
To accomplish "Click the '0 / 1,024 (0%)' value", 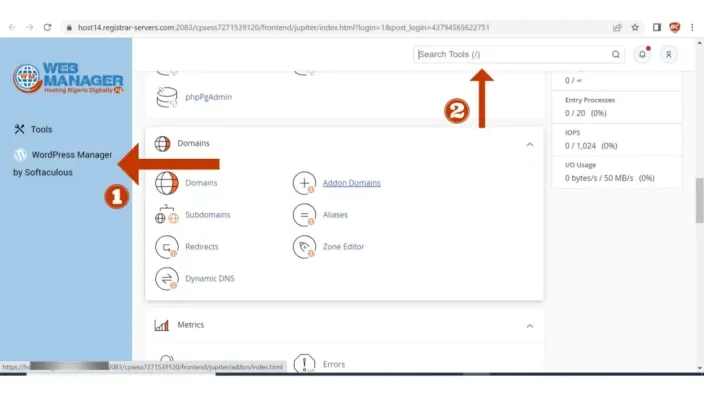I will (x=591, y=146).
